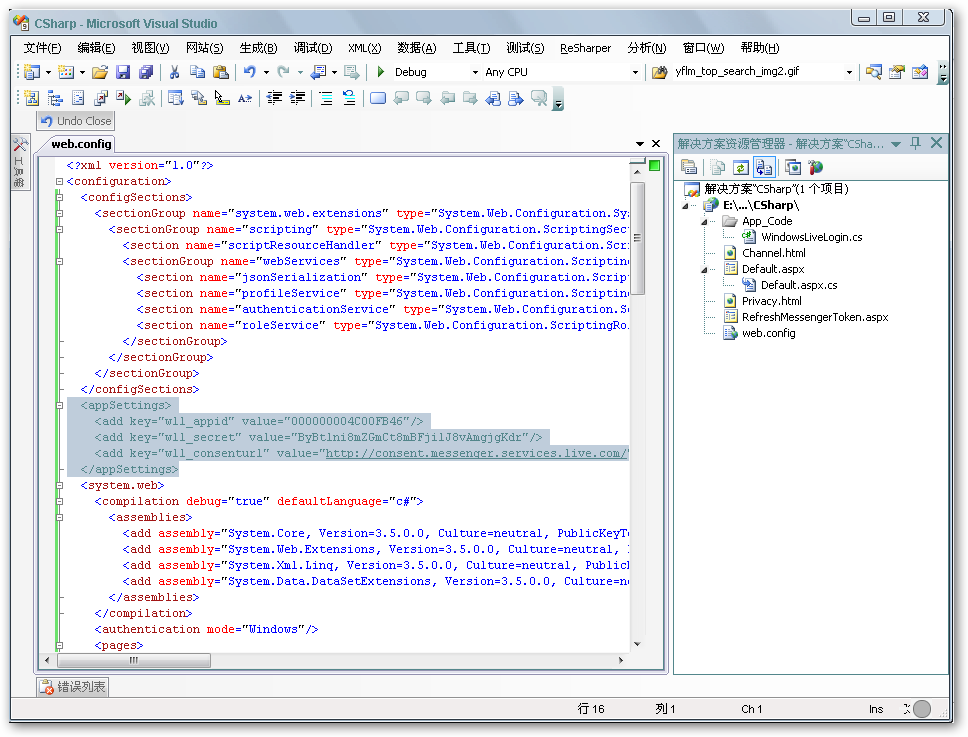
Task: Open ASP.NET Configuration globe-and-hammer icon
Action: tap(816, 167)
